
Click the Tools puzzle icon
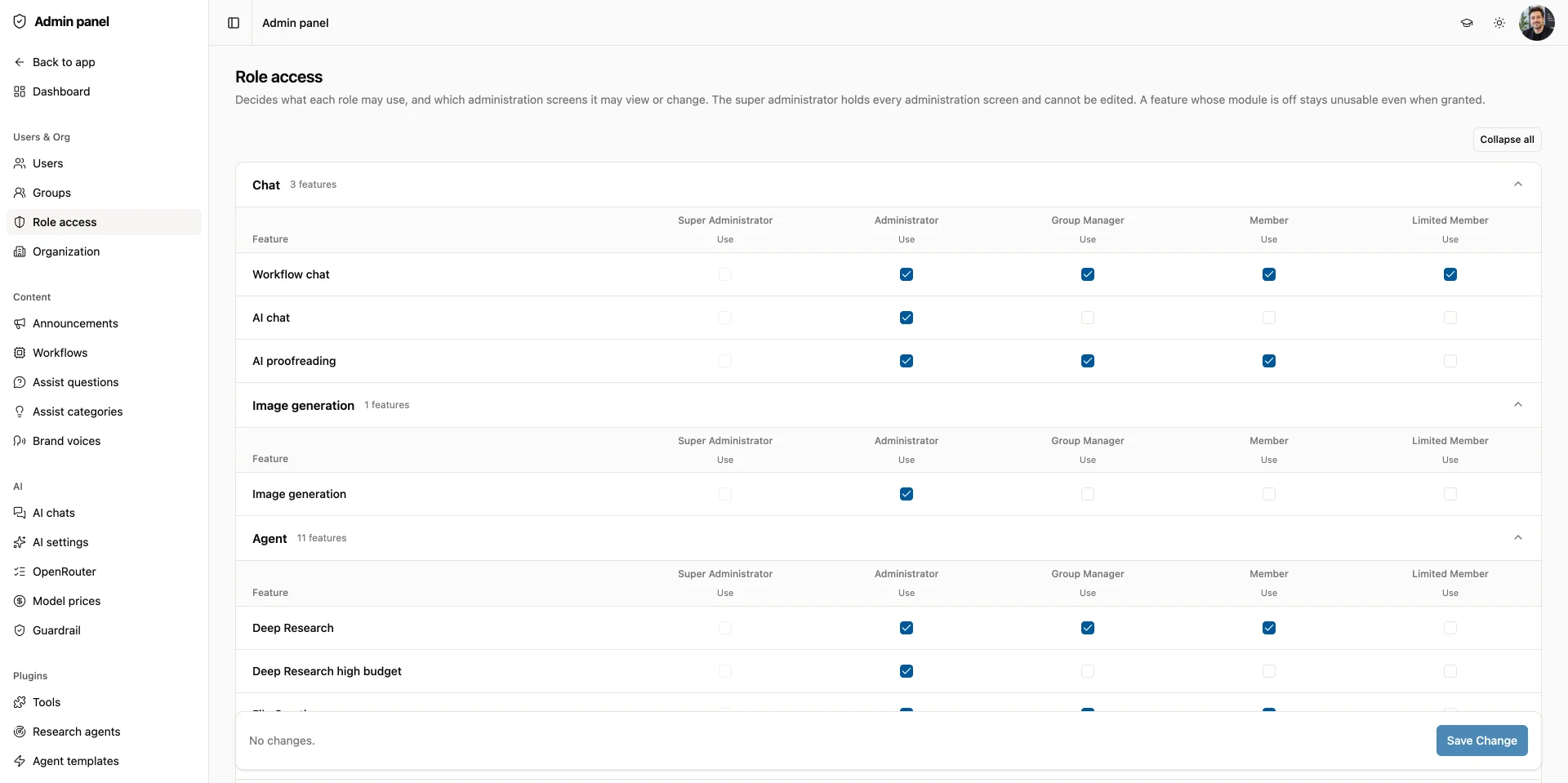[x=20, y=702]
